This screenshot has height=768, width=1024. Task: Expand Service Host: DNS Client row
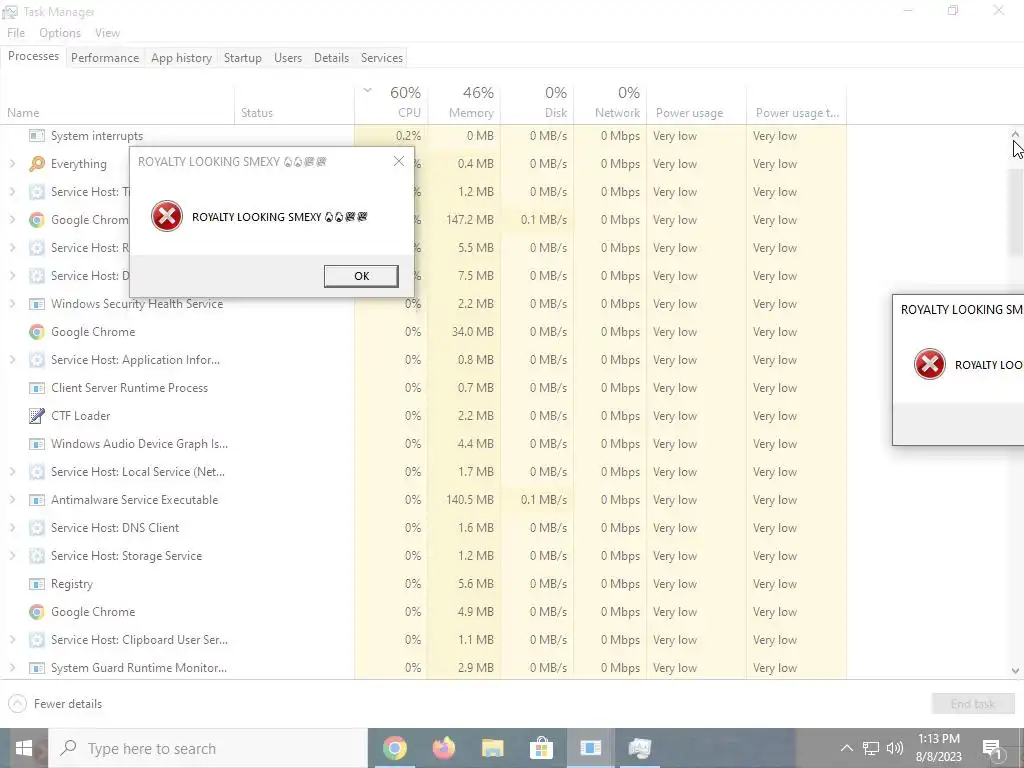pyautogui.click(x=12, y=528)
